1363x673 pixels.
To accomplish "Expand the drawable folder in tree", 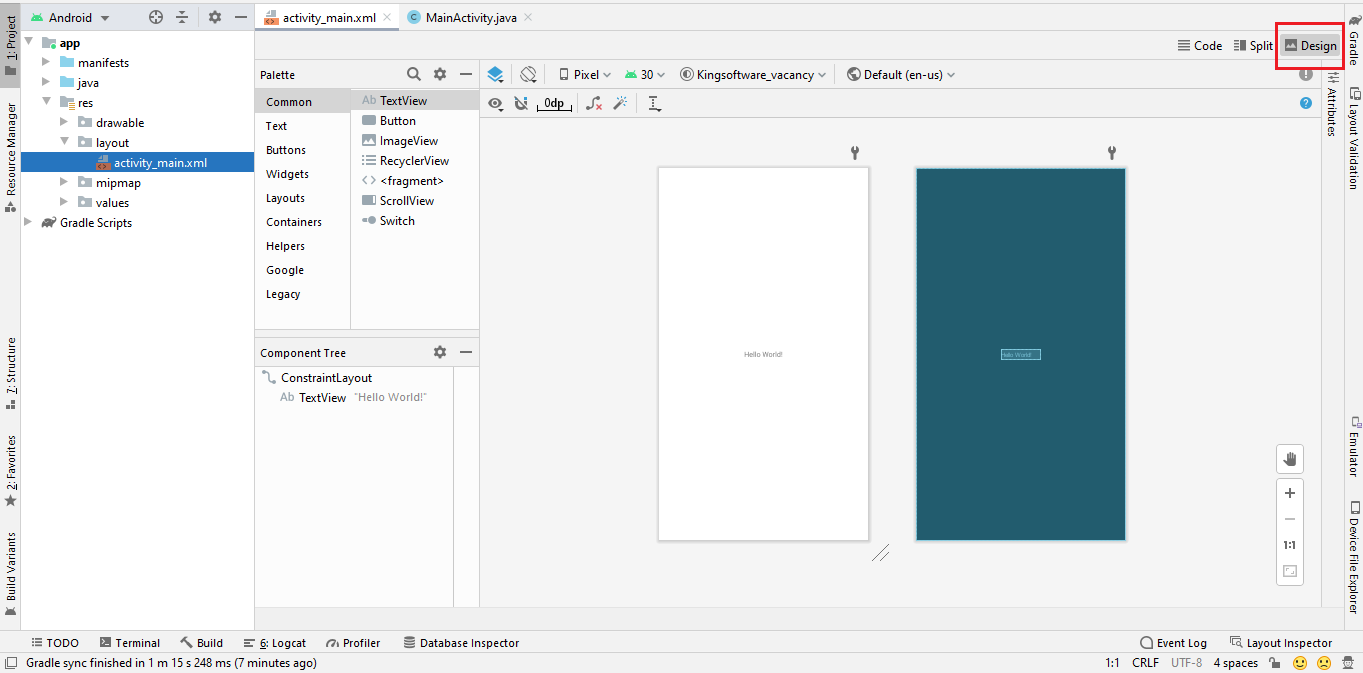I will pyautogui.click(x=66, y=123).
